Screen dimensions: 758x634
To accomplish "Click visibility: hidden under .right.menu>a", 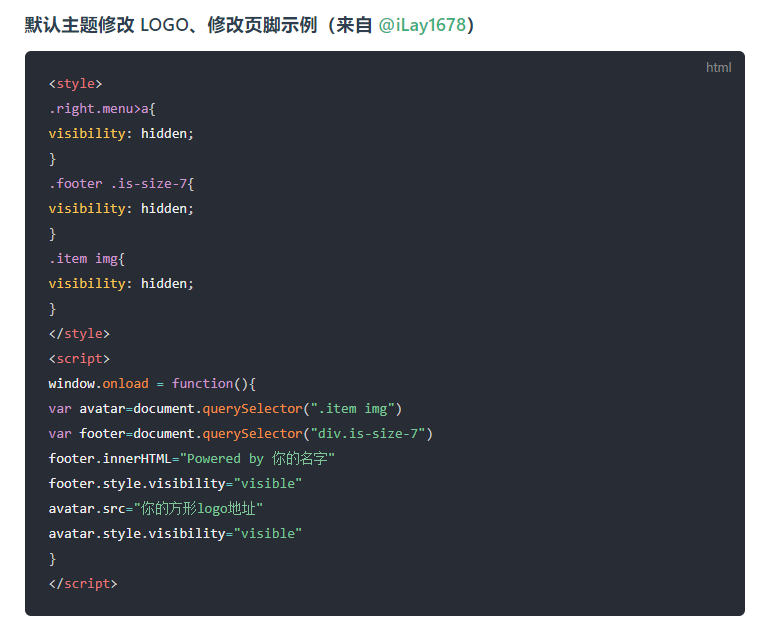I will pos(121,134).
